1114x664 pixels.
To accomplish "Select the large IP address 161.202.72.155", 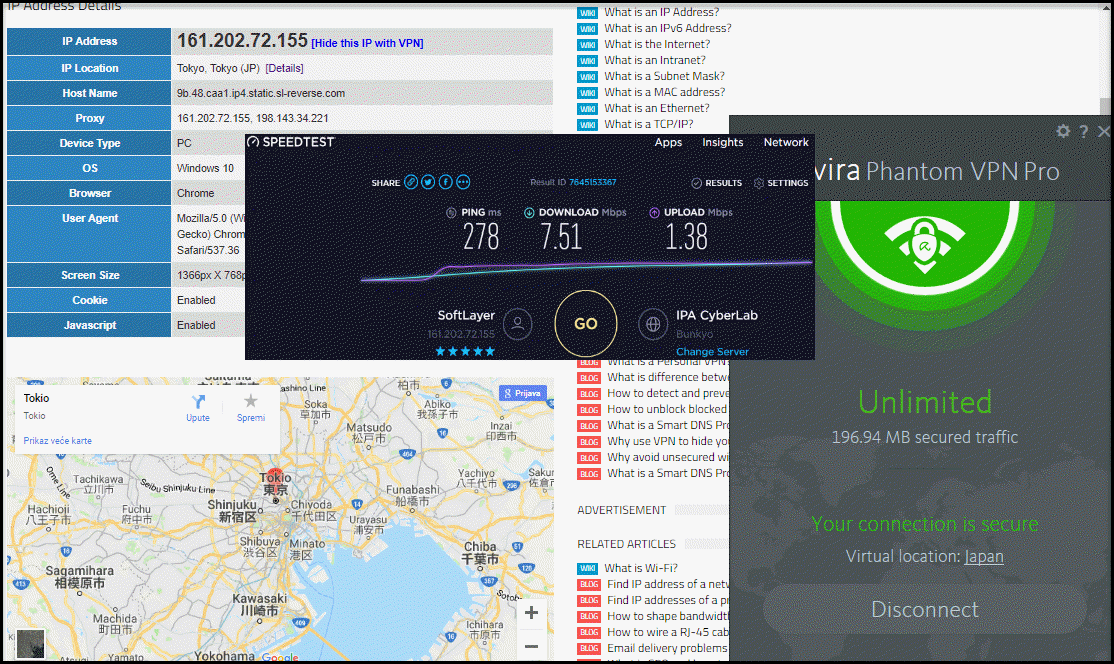I will [242, 40].
